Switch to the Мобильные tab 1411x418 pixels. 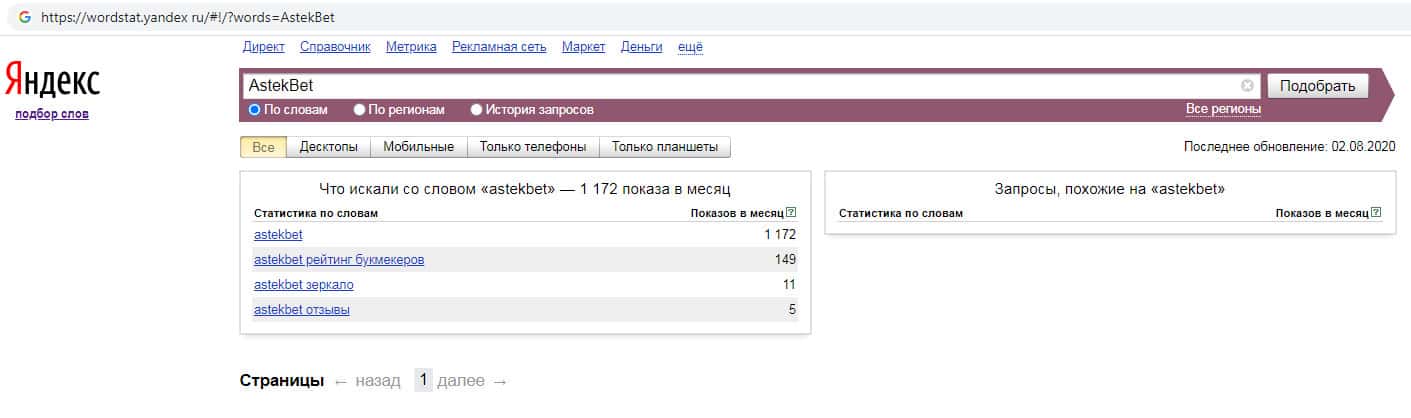[x=419, y=147]
